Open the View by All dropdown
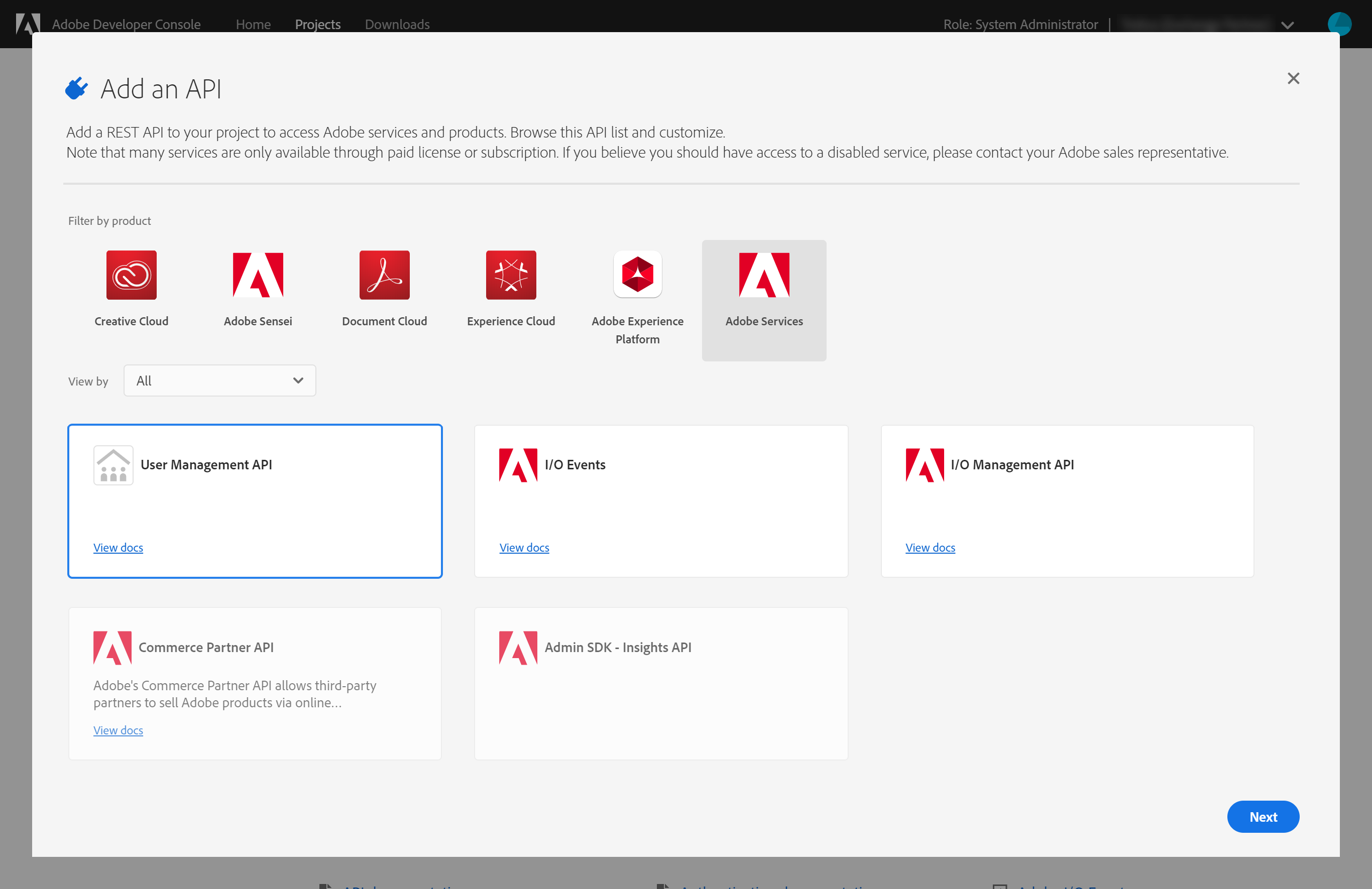 coord(219,380)
